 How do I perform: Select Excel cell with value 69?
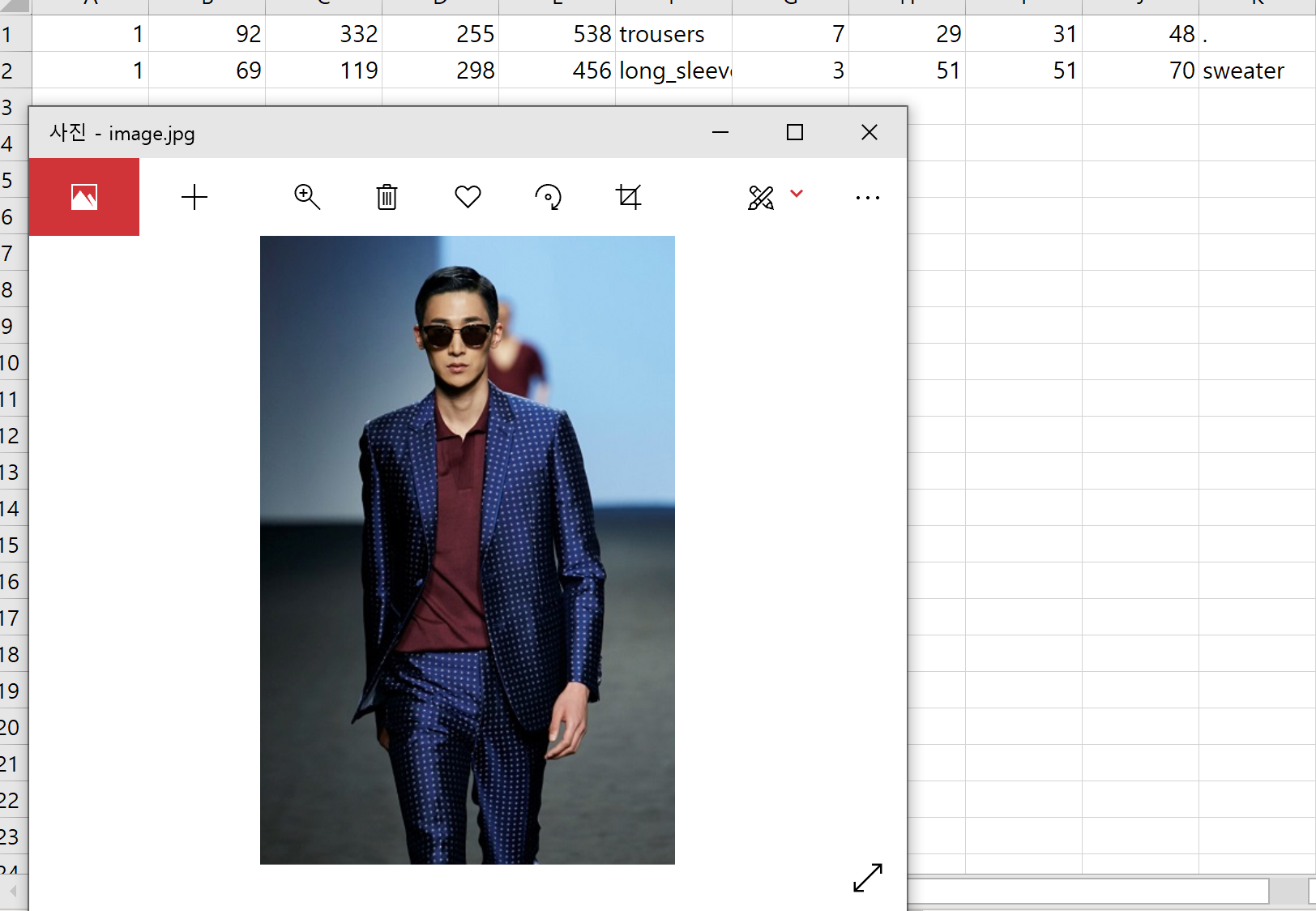pyautogui.click(x=207, y=71)
